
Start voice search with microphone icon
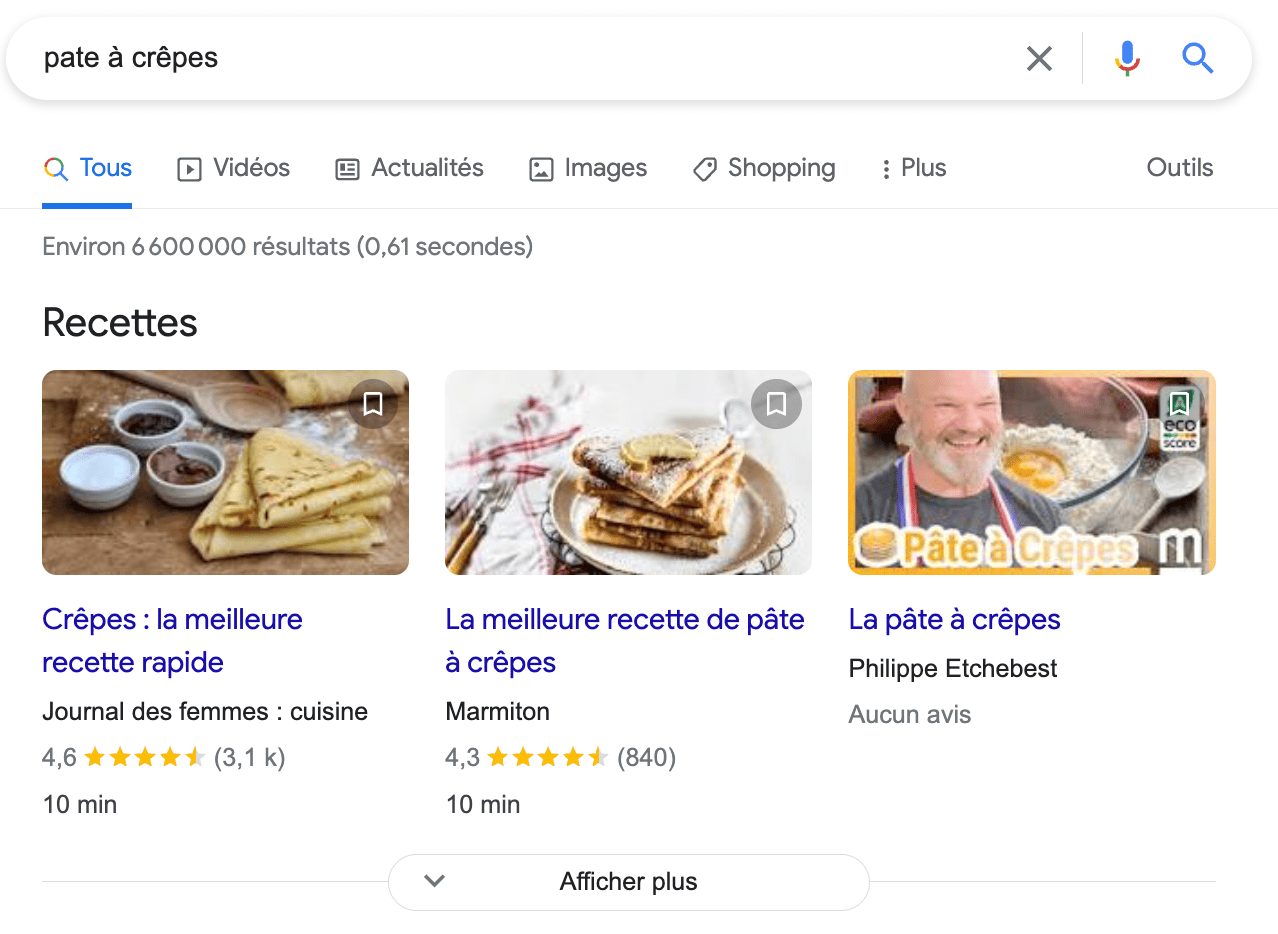[1127, 59]
